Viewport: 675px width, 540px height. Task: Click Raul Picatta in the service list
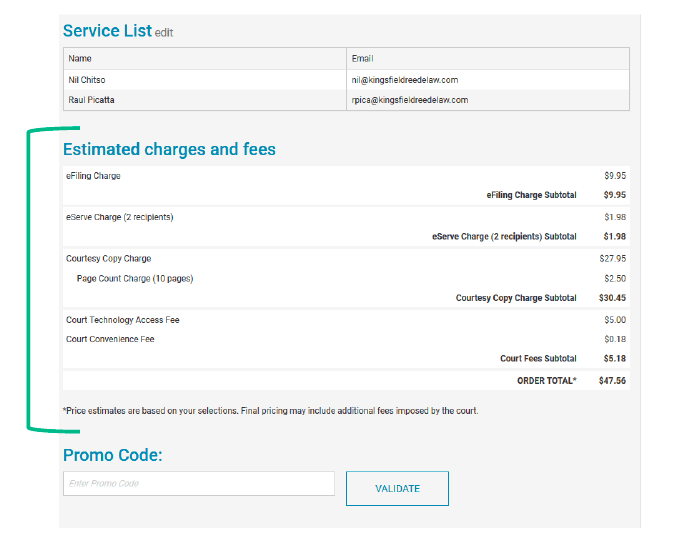click(x=90, y=100)
